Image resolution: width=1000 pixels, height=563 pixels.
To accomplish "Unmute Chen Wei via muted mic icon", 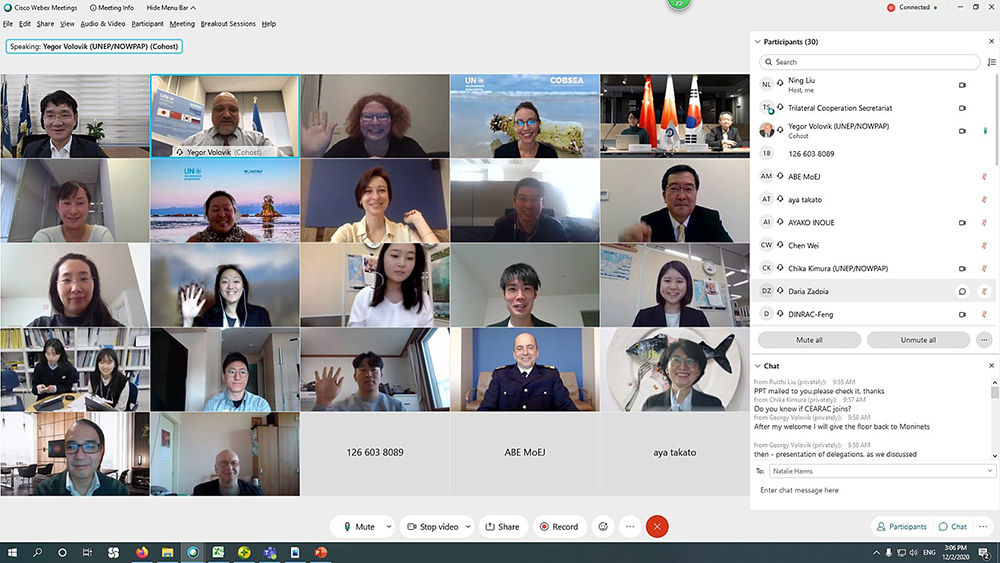I will (984, 245).
